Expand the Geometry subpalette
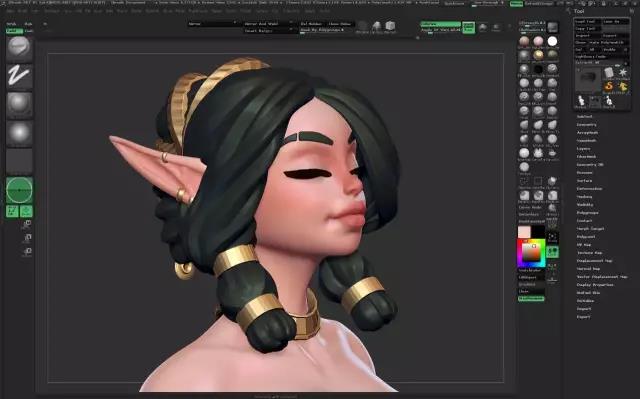The height and width of the screenshot is (399, 640). (586, 125)
